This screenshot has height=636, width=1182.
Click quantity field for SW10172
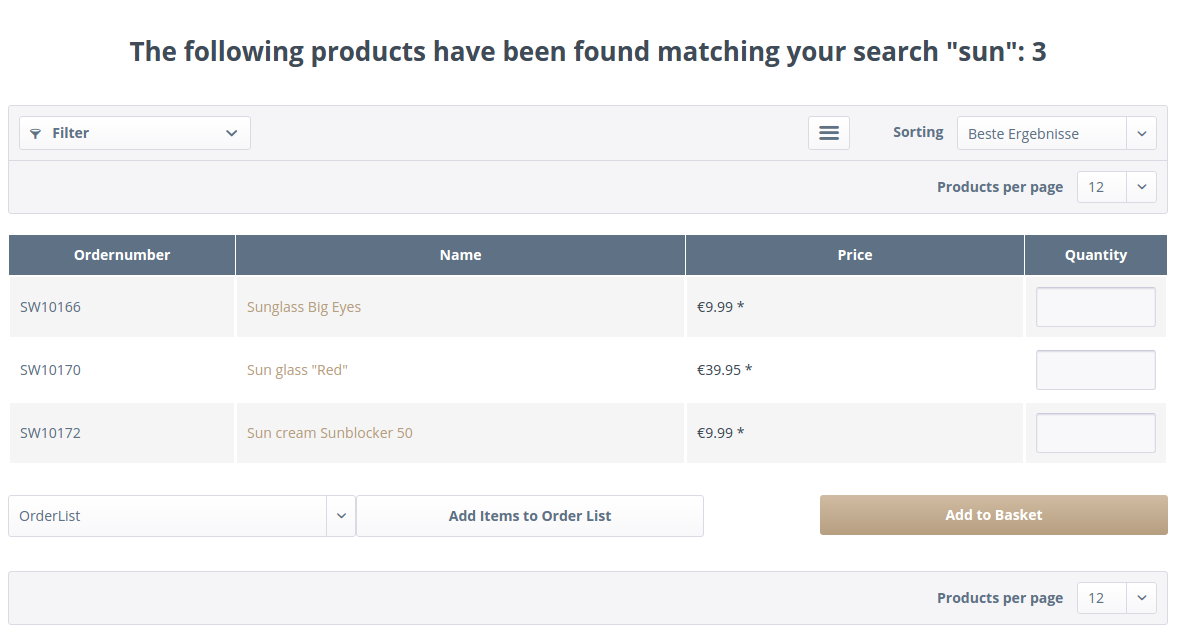[1095, 433]
